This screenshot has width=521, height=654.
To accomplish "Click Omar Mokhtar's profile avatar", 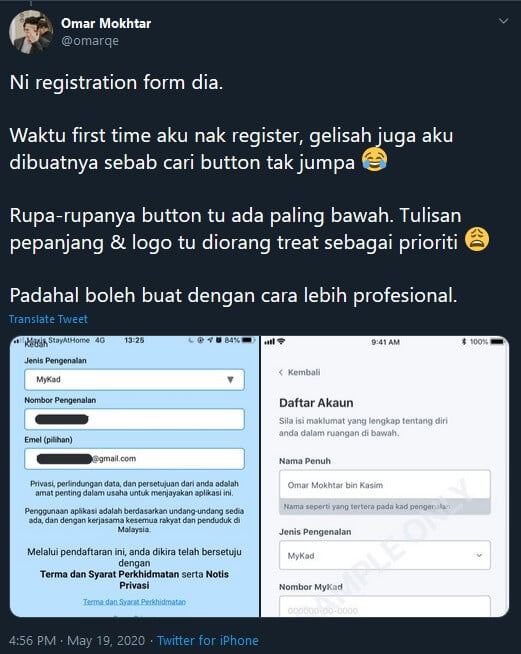I will pos(31,32).
